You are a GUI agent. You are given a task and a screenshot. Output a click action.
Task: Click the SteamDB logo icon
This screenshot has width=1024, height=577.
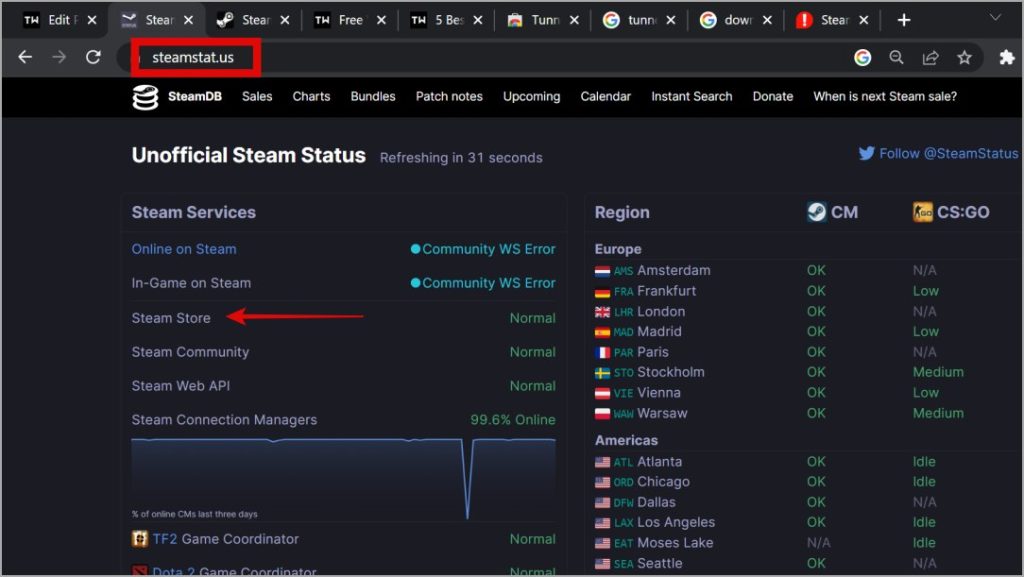(145, 97)
